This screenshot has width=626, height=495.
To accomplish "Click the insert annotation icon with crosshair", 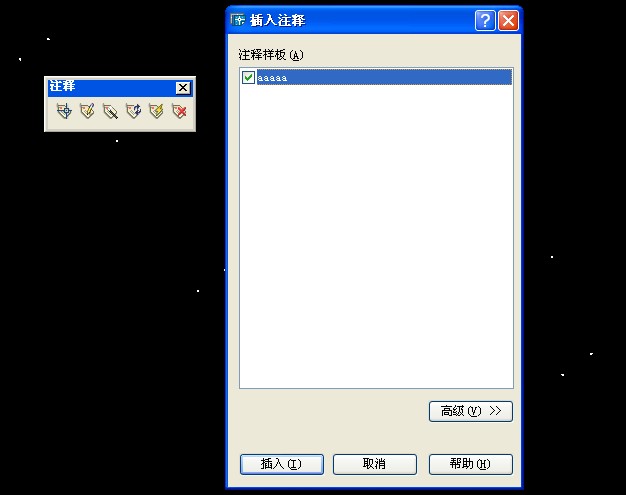I will point(64,111).
